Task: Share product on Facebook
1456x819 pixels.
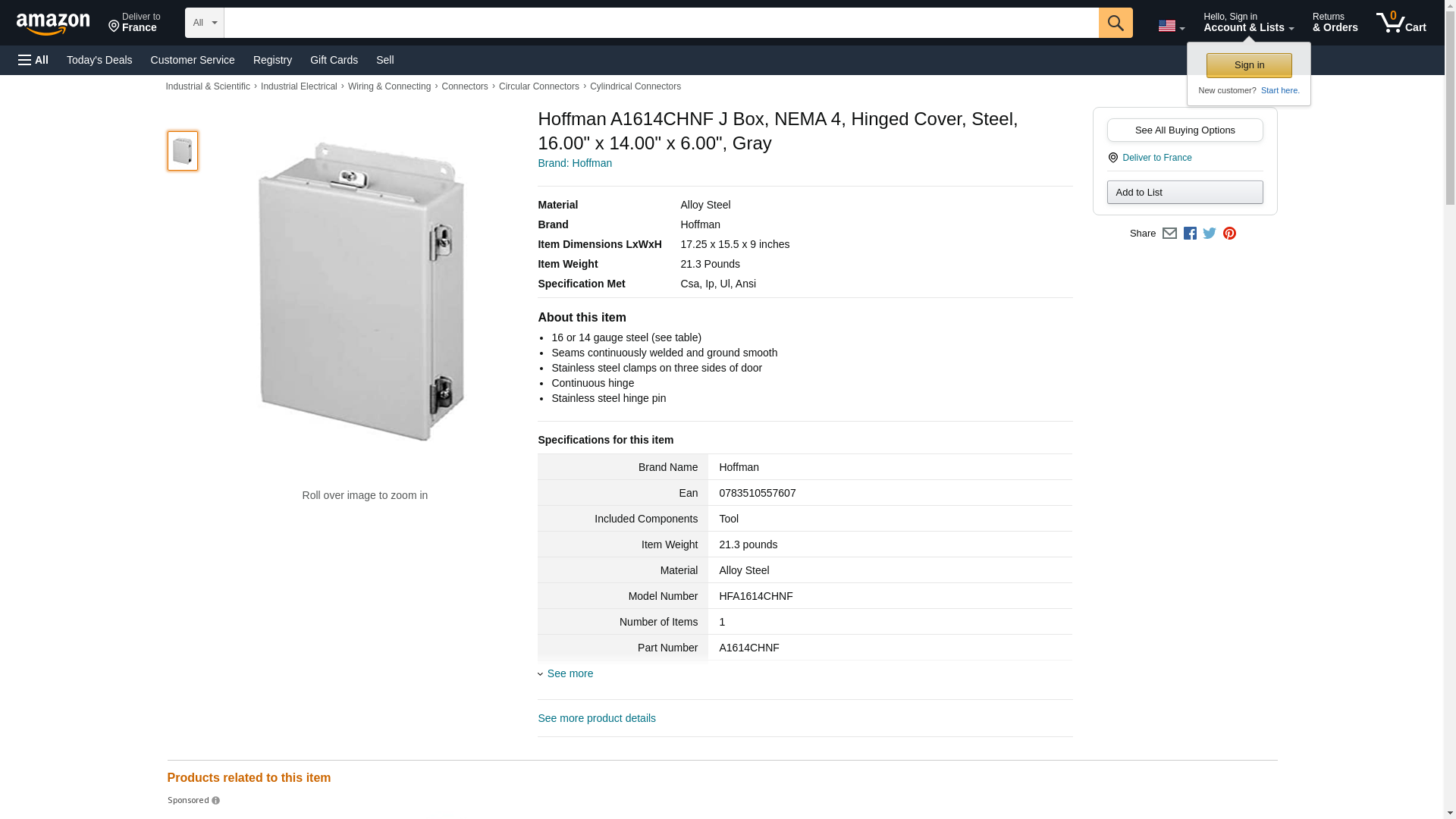Action: click(x=1190, y=234)
